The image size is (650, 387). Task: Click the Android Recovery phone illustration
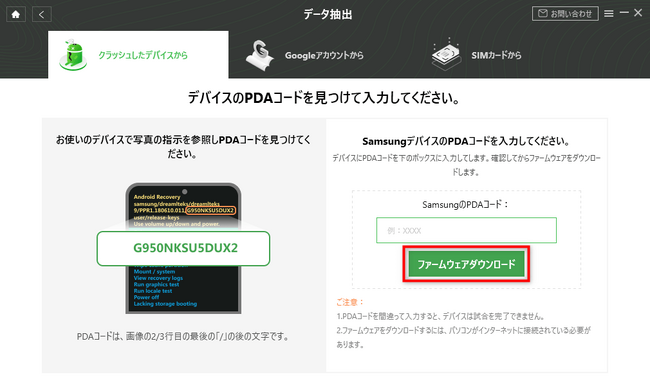[183, 248]
